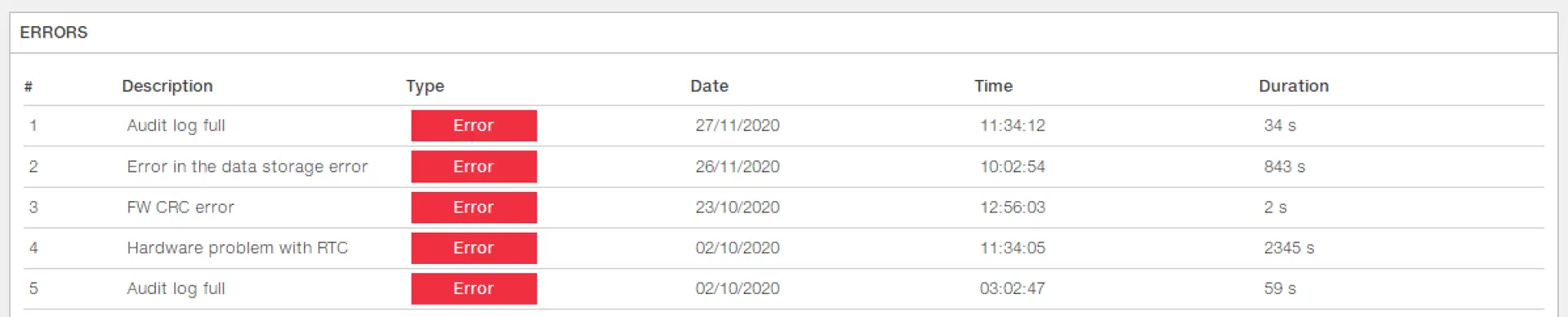Viewport: 1568px width, 317px height.
Task: Select the date 27/11/2020
Action: pos(737,126)
